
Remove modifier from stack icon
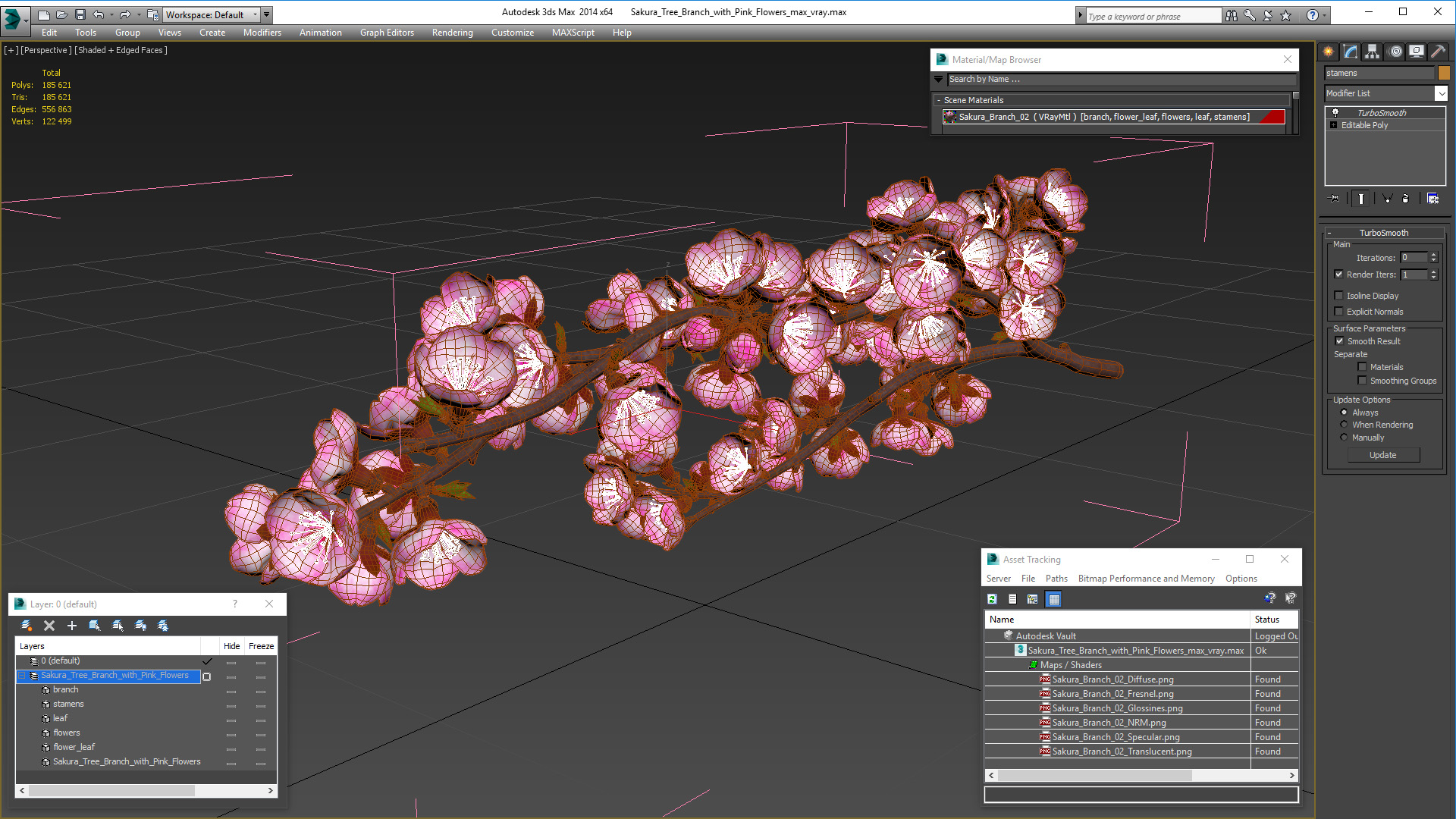click(1406, 199)
